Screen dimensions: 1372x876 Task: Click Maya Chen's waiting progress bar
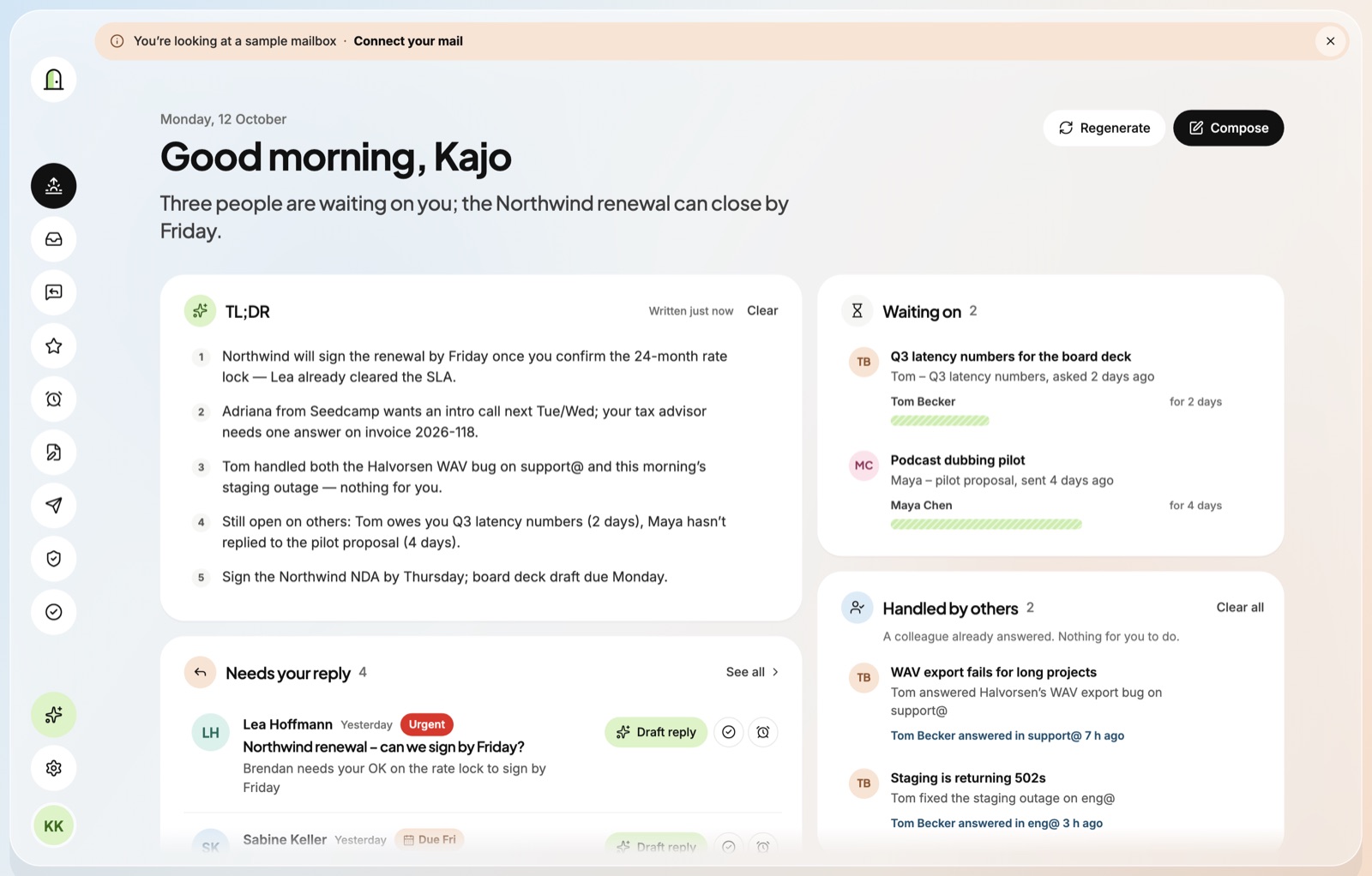986,525
